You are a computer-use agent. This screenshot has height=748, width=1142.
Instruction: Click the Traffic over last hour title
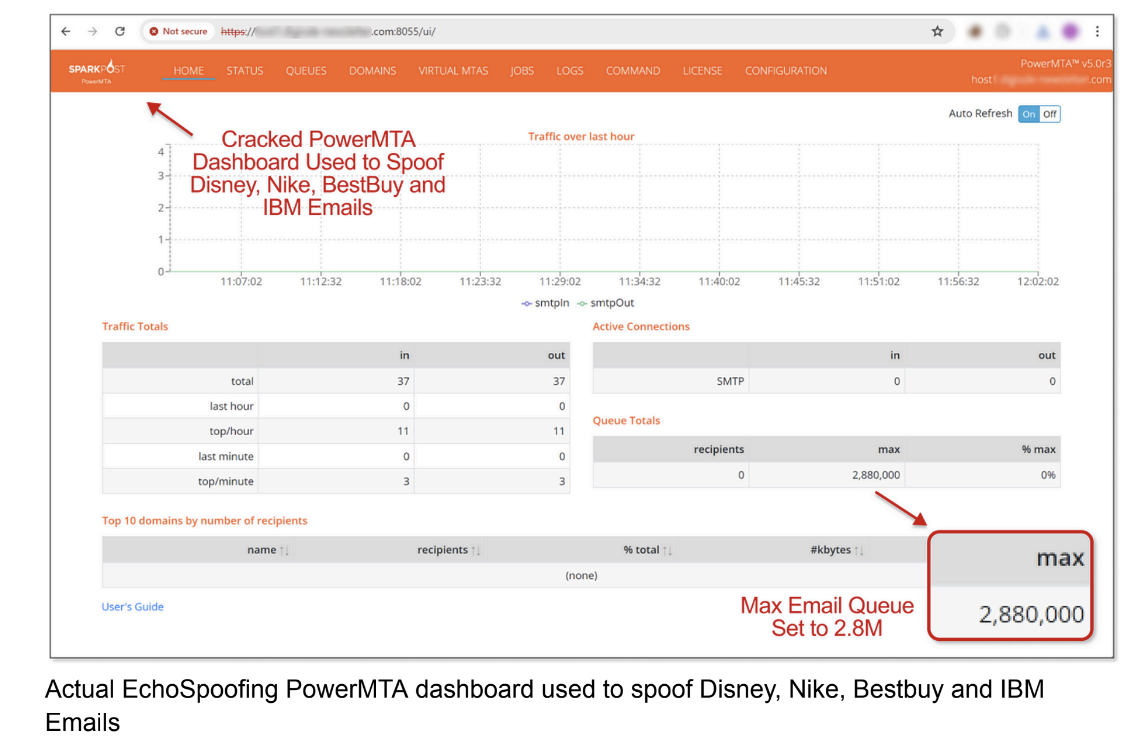(581, 136)
